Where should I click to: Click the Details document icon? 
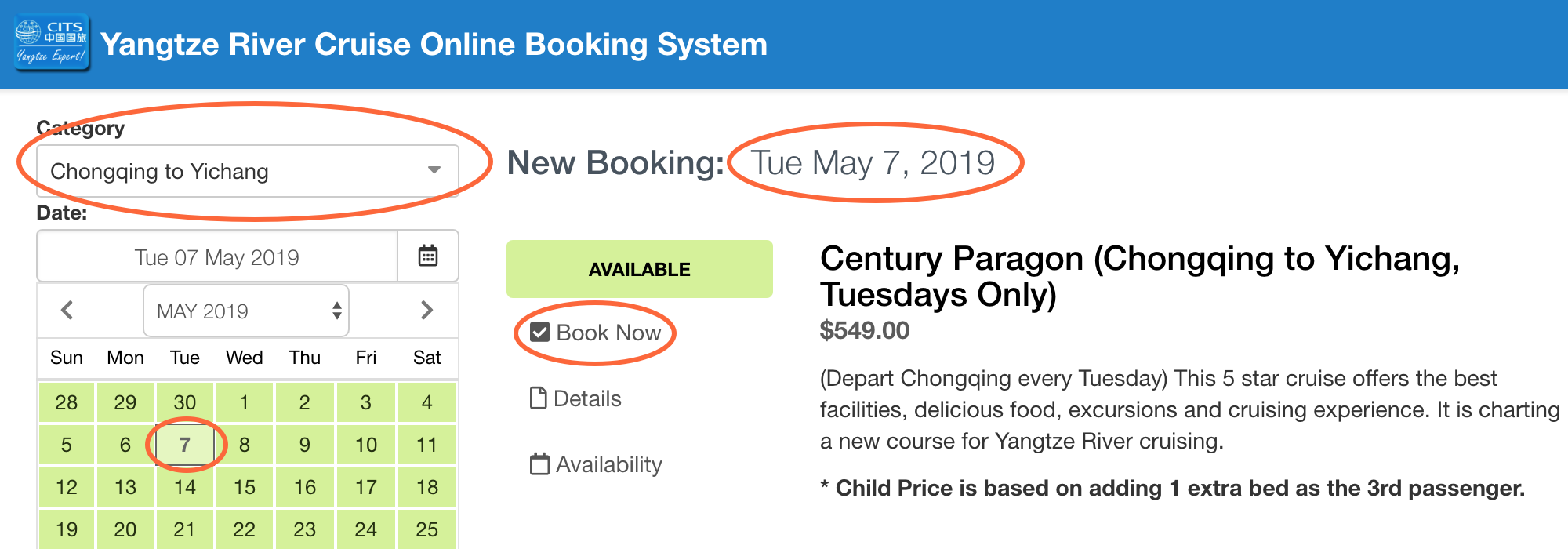point(539,398)
